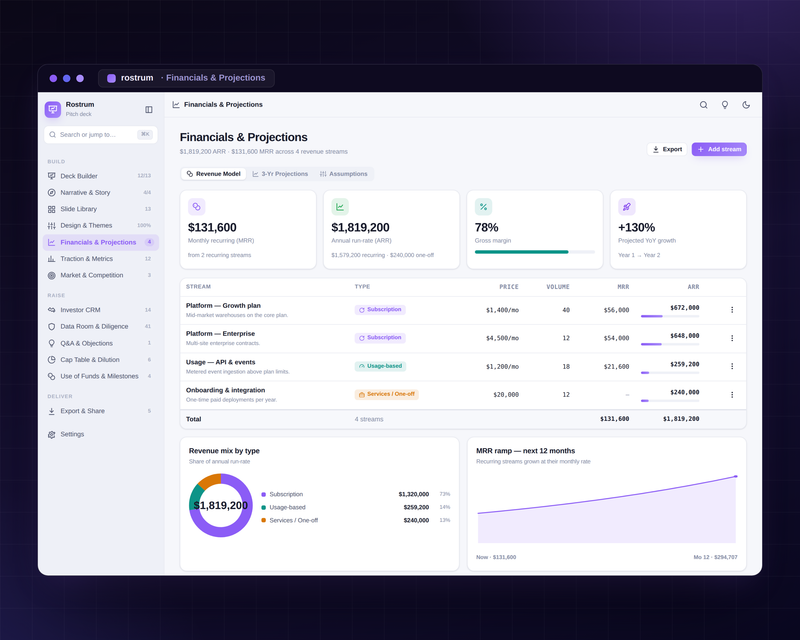Click the Rostrum logo icon in sidebar
This screenshot has height=640, width=800.
tap(53, 109)
